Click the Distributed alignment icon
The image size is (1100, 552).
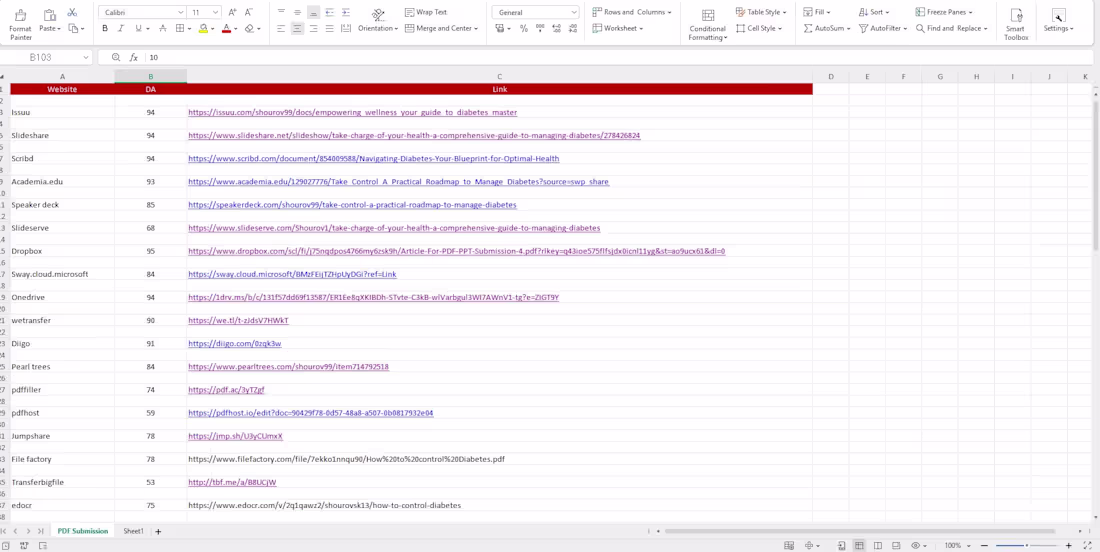tap(346, 28)
